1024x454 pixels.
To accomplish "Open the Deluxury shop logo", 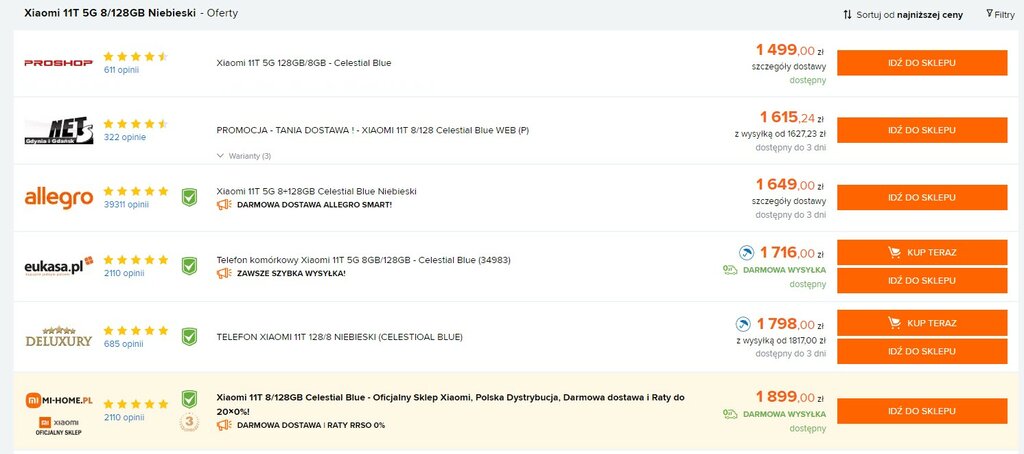I will (59, 336).
